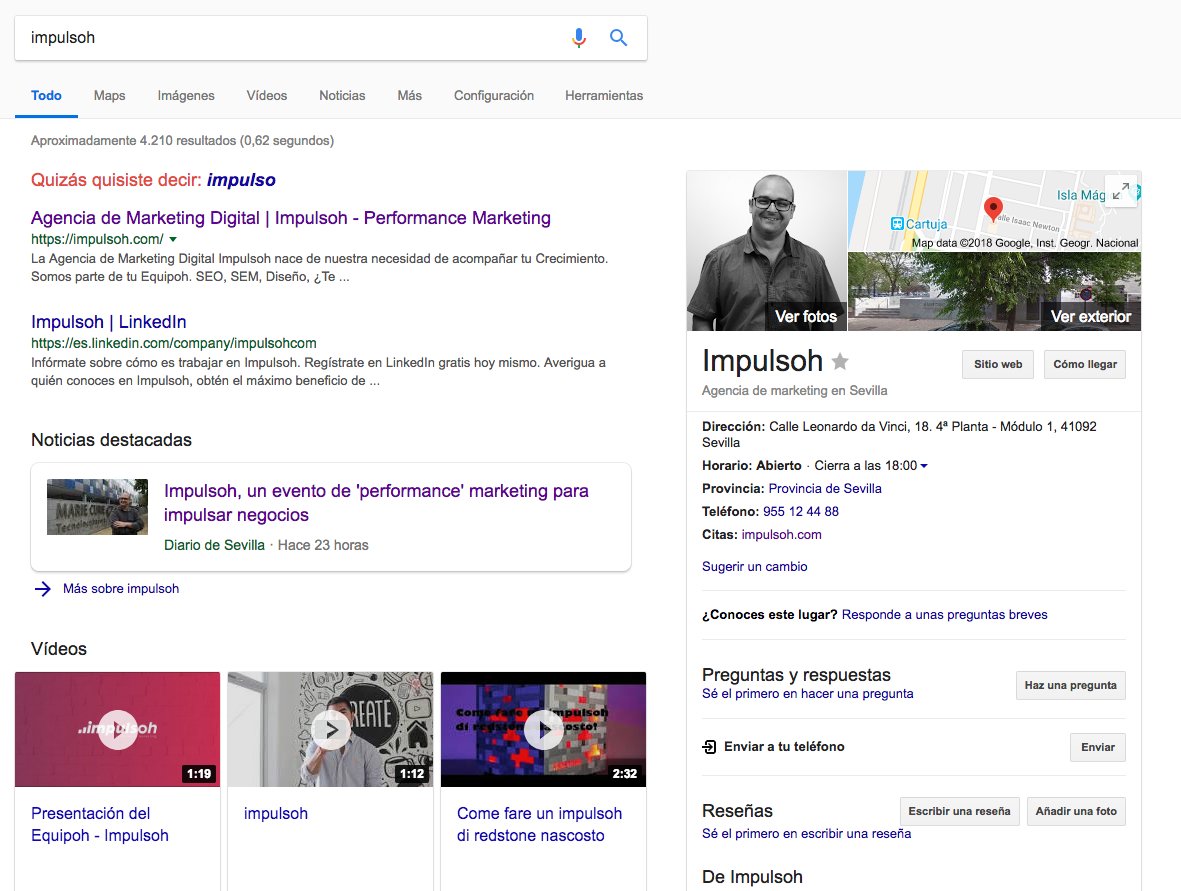Open the Impulsoh LinkedIn result title
The width and height of the screenshot is (1181, 891).
coord(108,322)
